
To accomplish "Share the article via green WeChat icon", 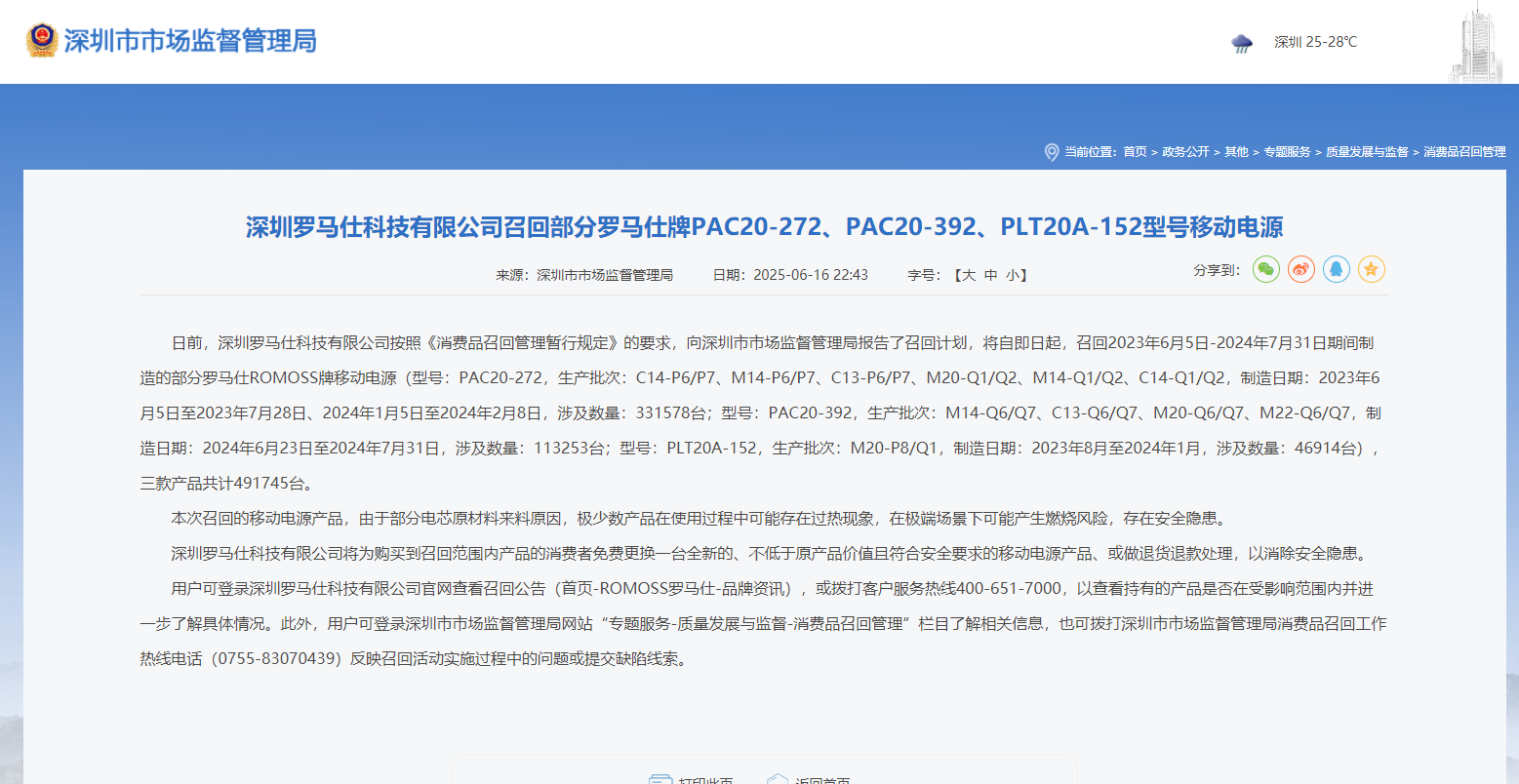I will coord(1266,270).
